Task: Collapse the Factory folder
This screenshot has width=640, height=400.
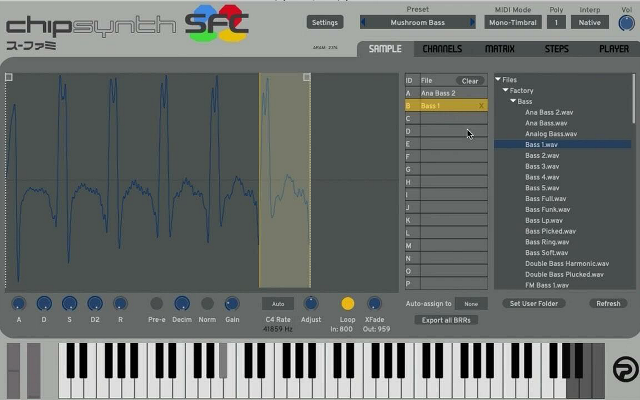Action: click(505, 90)
